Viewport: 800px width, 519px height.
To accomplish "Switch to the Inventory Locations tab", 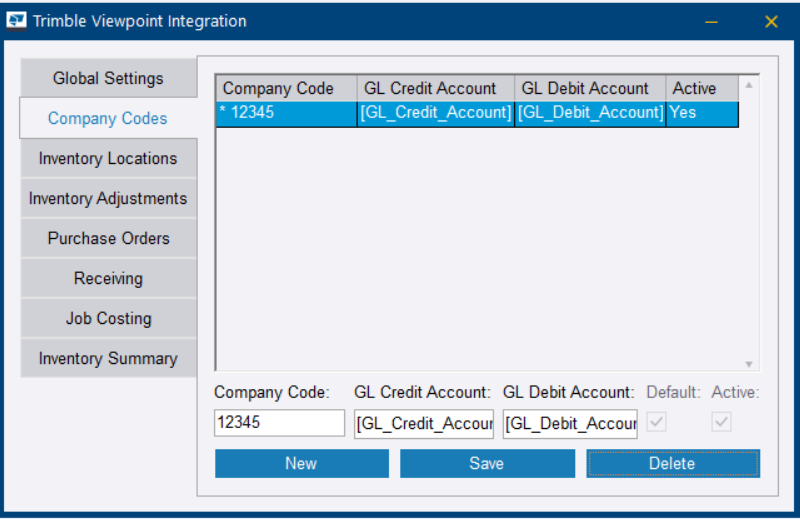I will point(108,158).
